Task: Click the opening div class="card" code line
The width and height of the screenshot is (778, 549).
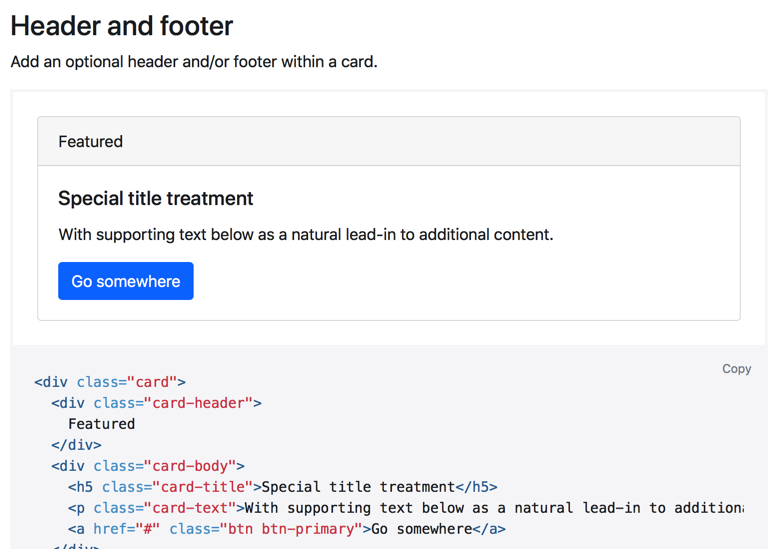Action: pos(110,382)
